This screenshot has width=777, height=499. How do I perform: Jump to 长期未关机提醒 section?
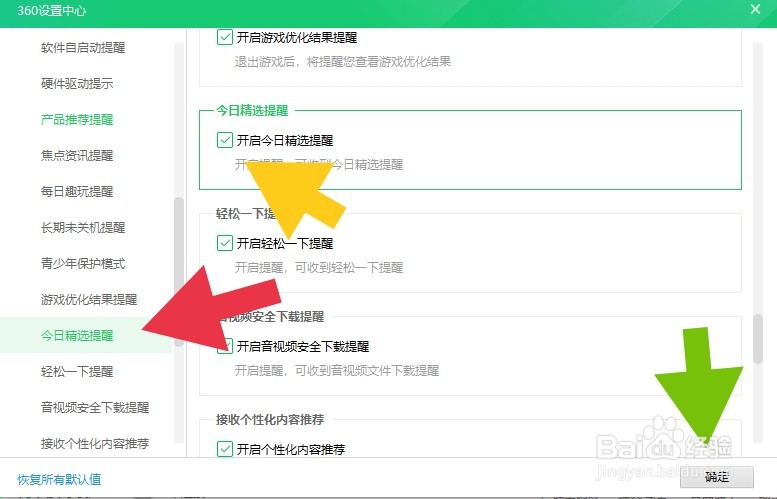[83, 227]
